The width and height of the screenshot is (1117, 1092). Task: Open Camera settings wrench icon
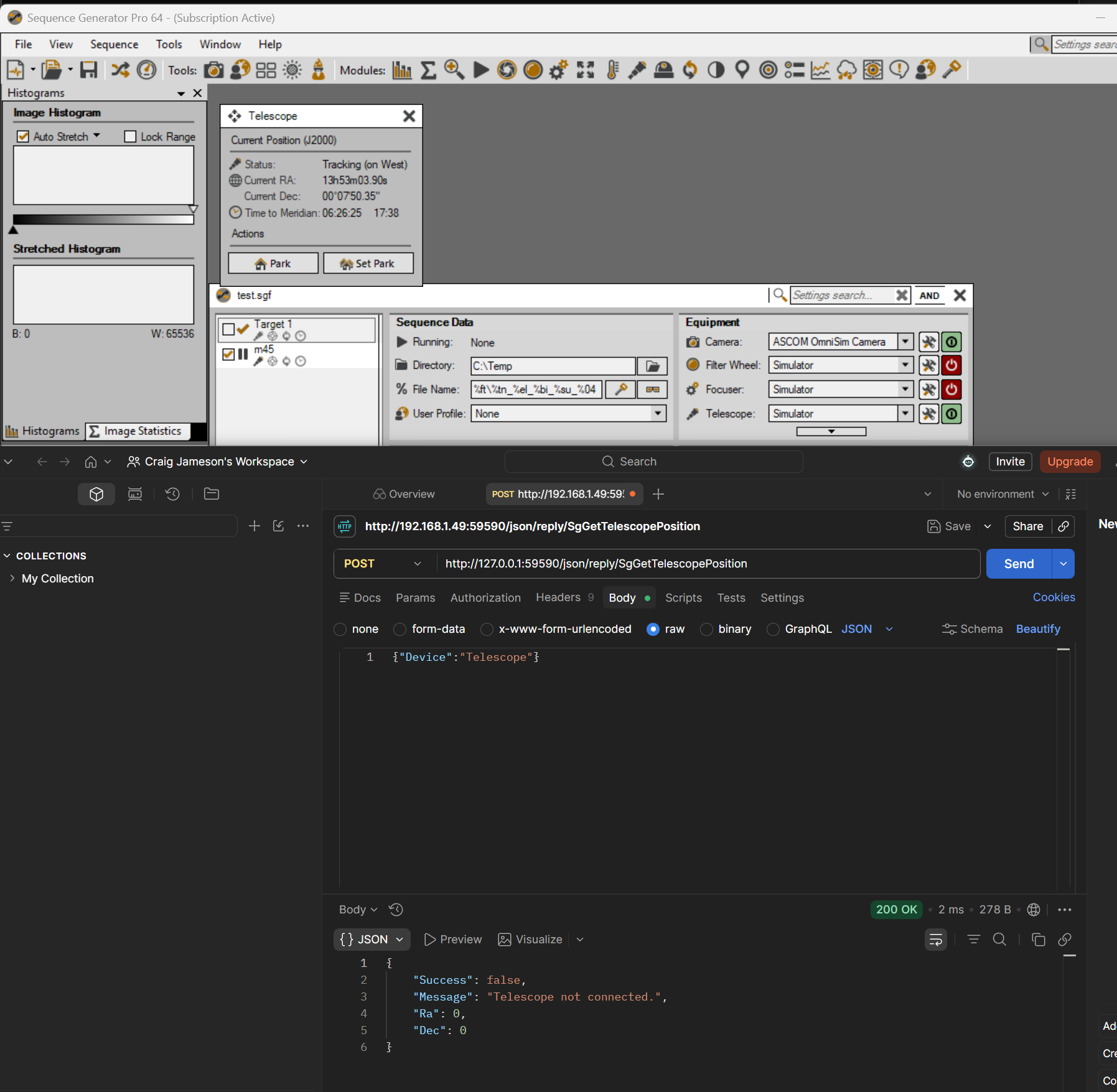pyautogui.click(x=928, y=342)
